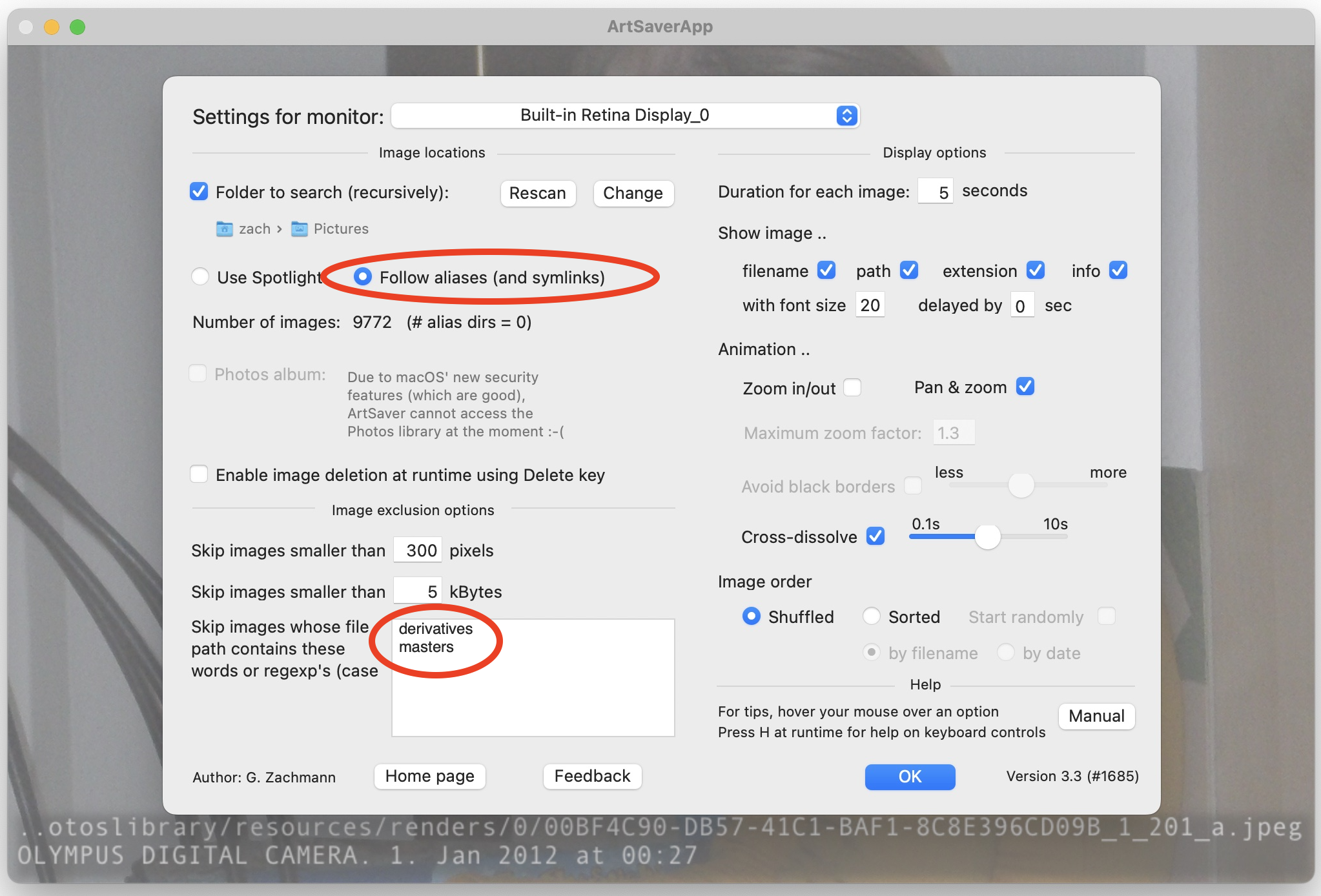Image resolution: width=1321 pixels, height=896 pixels.
Task: Click the Rescan button
Action: (538, 193)
